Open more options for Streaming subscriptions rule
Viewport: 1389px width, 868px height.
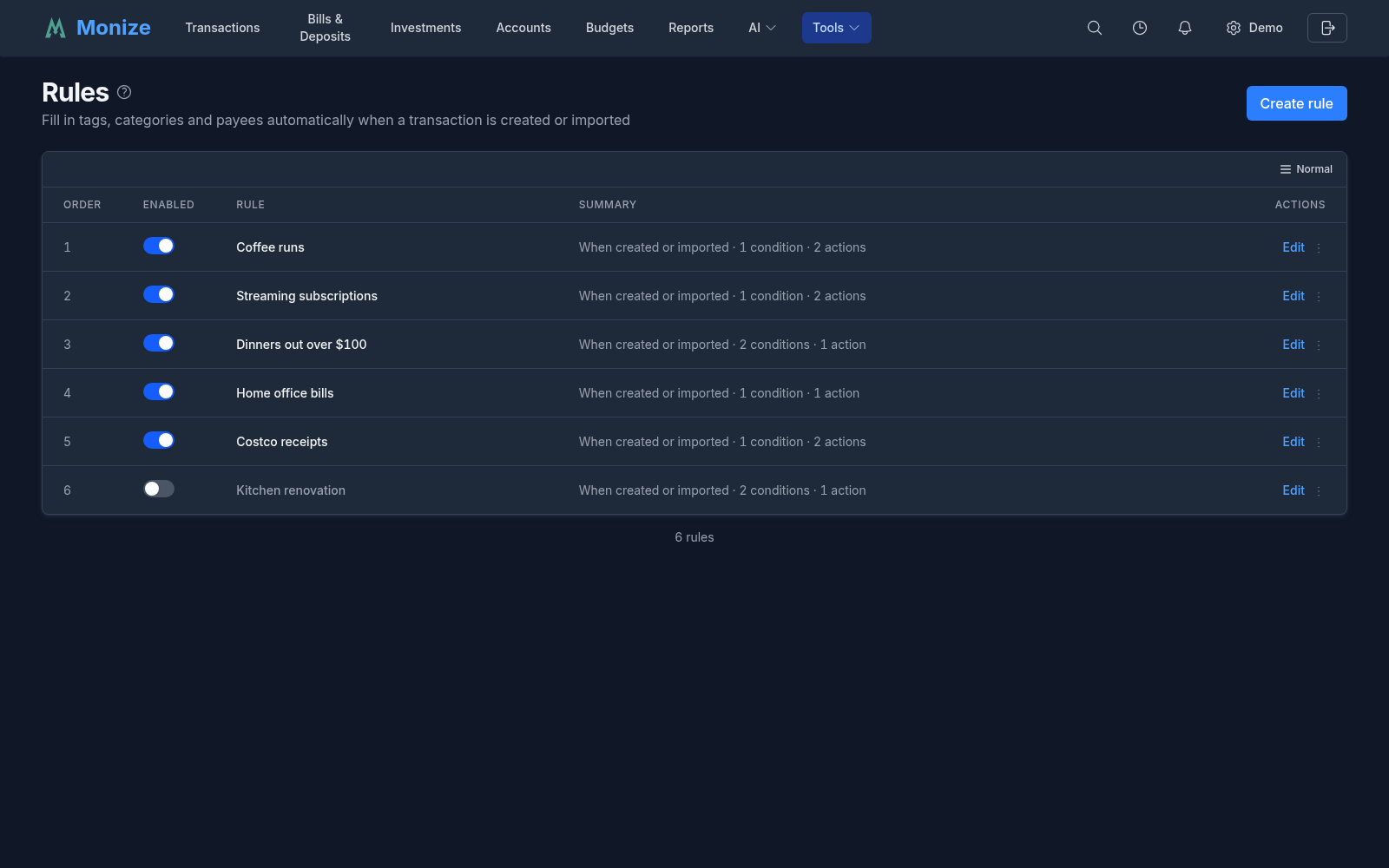1319,296
